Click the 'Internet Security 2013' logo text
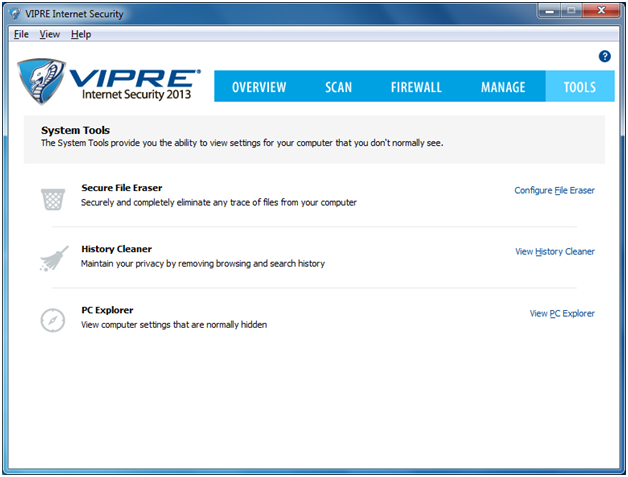Image resolution: width=628 pixels, height=477 pixels. pyautogui.click(x=136, y=95)
